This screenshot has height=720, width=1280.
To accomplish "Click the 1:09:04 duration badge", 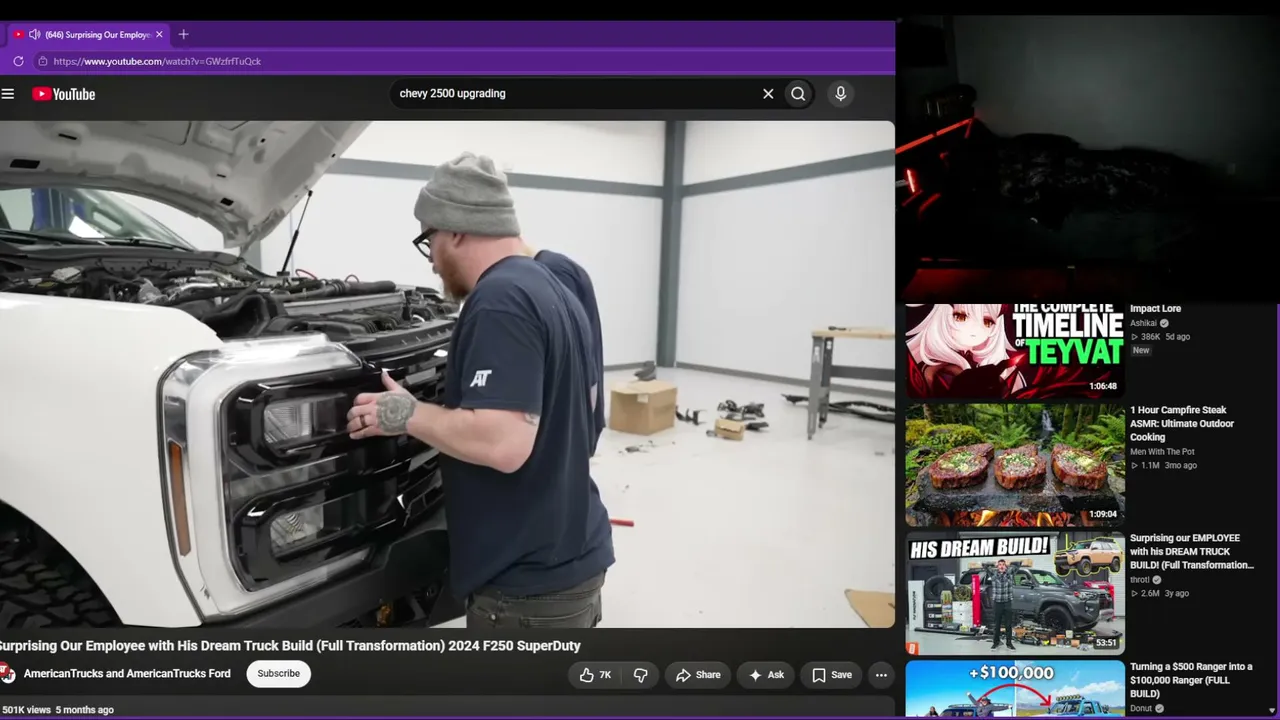I will [1103, 515].
